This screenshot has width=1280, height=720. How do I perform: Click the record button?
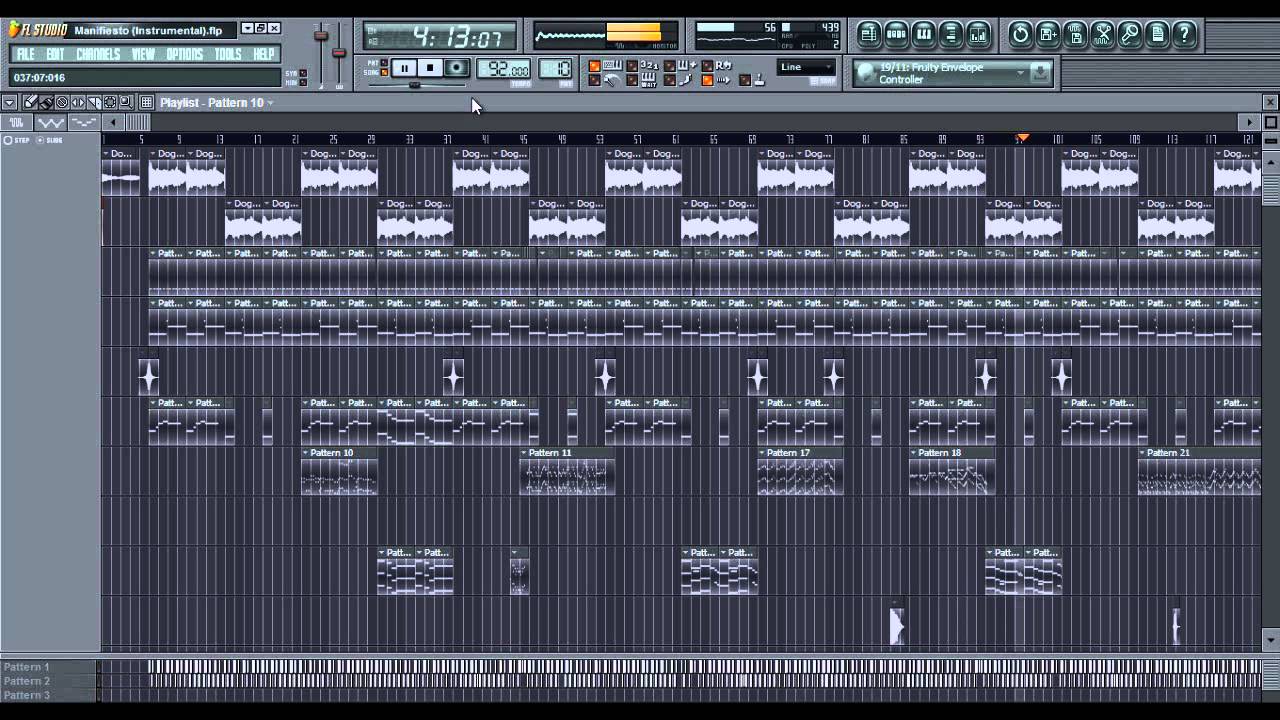pyautogui.click(x=456, y=68)
